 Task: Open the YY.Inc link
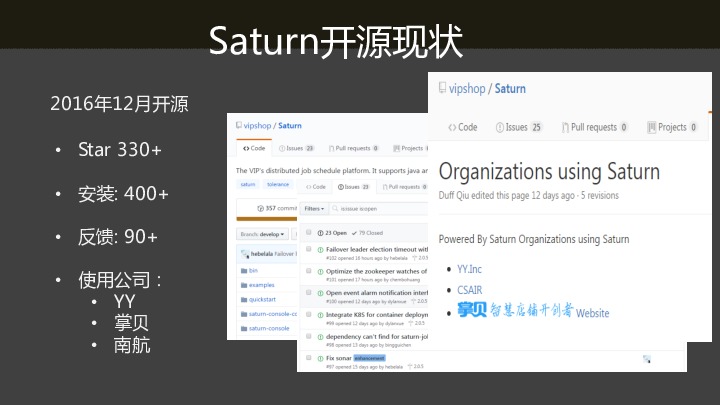click(x=469, y=269)
